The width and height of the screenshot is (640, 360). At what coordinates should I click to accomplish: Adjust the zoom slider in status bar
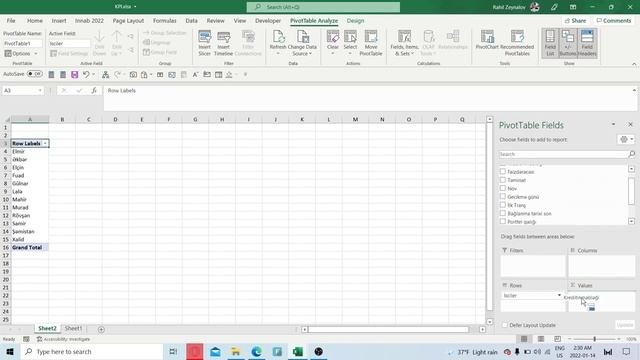594,339
